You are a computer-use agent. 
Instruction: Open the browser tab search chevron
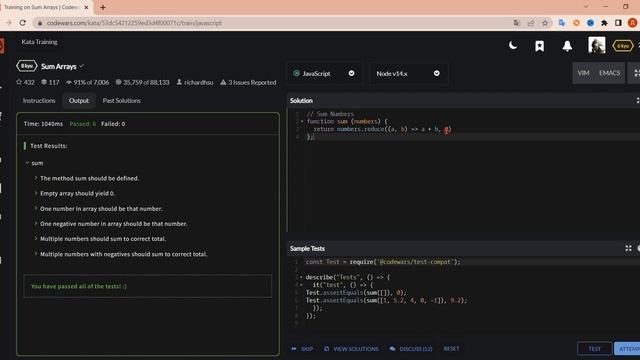pos(586,7)
